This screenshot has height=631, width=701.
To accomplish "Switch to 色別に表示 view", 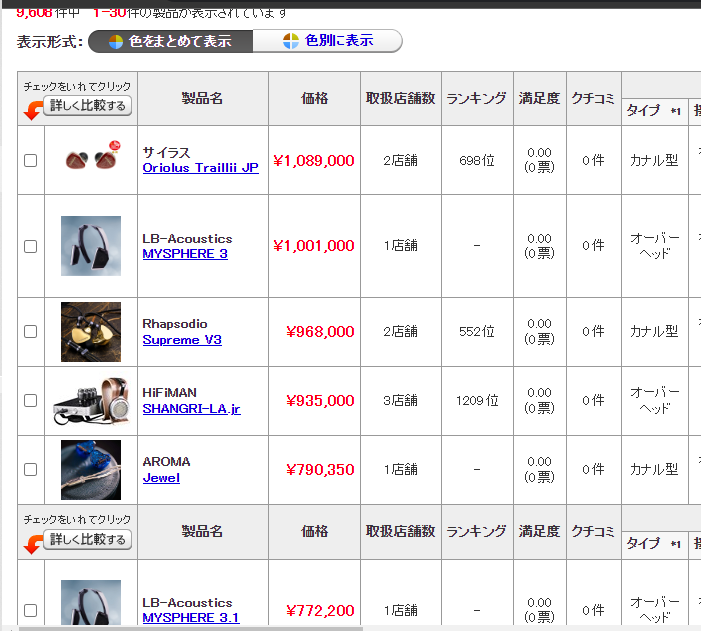I will [x=328, y=41].
